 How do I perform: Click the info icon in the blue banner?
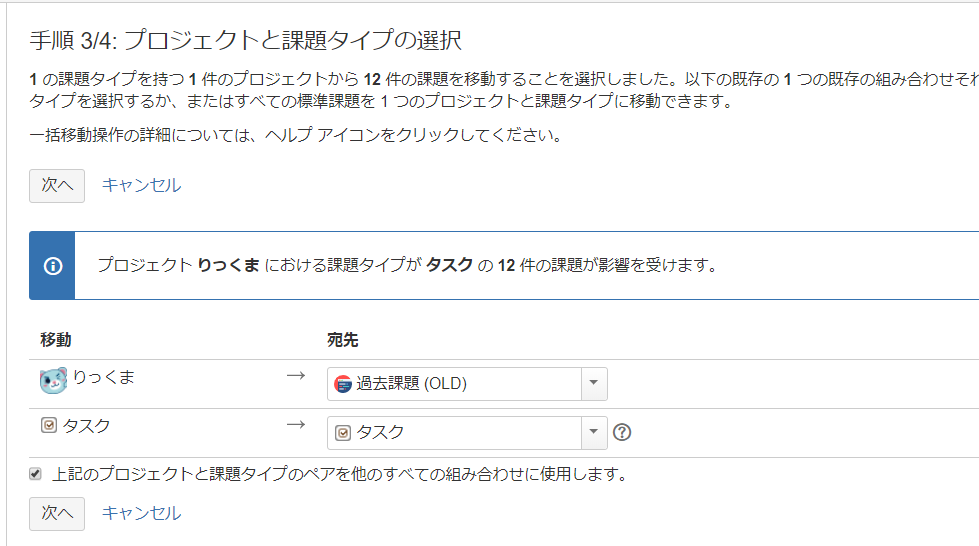53,266
